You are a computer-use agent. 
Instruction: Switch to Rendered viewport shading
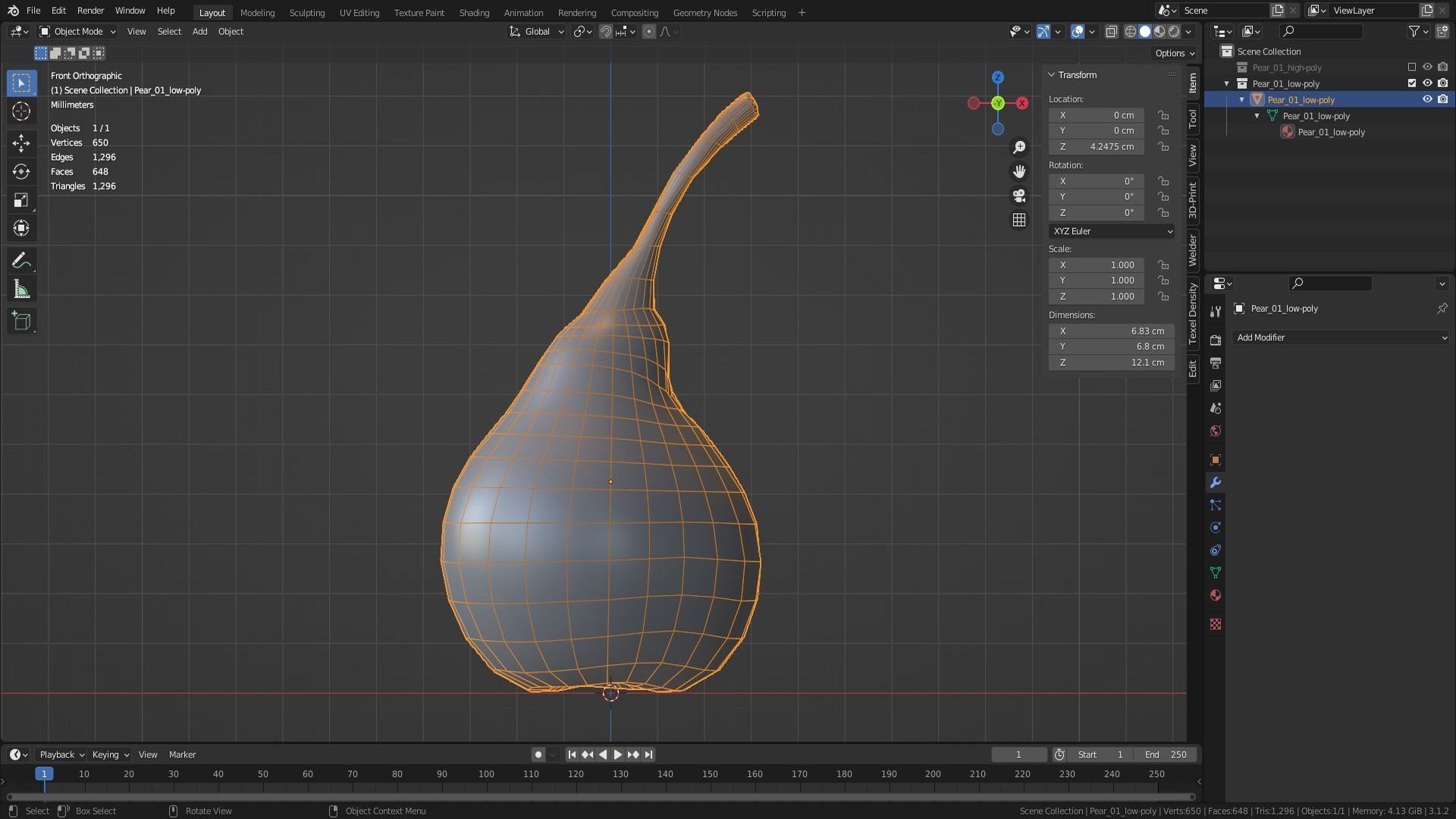point(1174,32)
